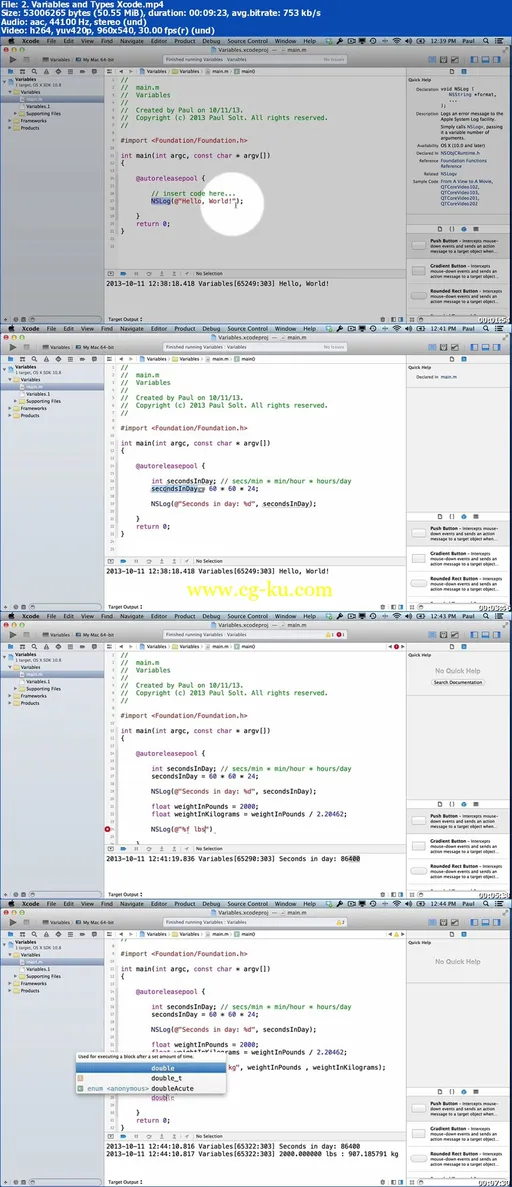This screenshot has height=1187, width=512.
Task: Open the Foundation Functions Reference link
Action: coord(464,164)
